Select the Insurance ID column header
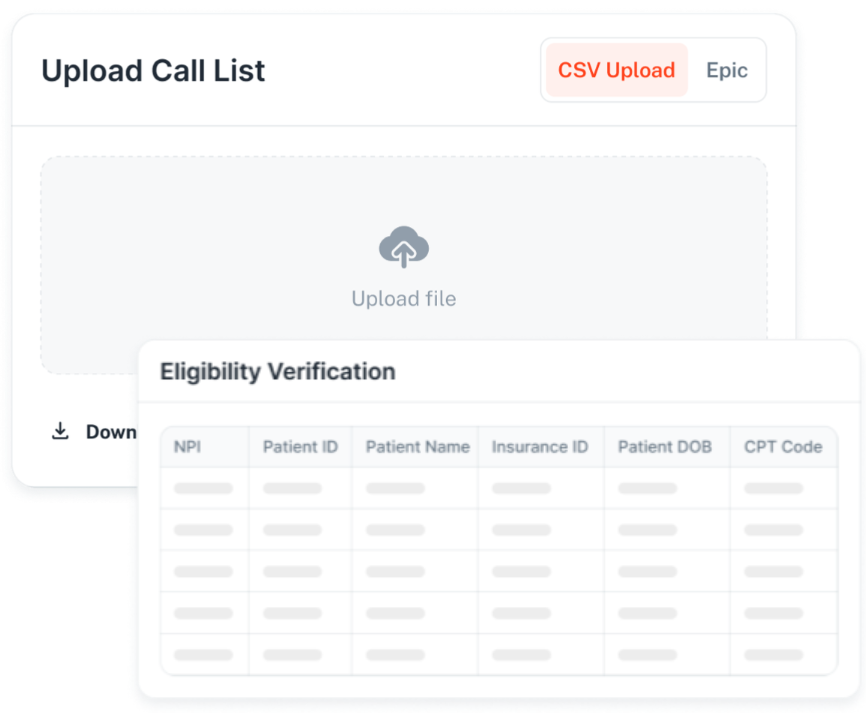This screenshot has height=713, width=866. click(540, 447)
